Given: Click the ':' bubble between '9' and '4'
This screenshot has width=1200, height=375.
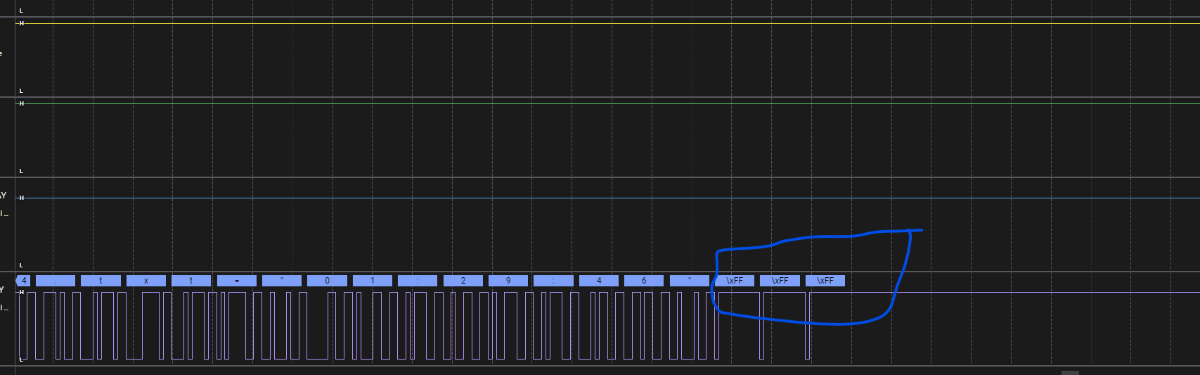Looking at the screenshot, I should click(553, 281).
